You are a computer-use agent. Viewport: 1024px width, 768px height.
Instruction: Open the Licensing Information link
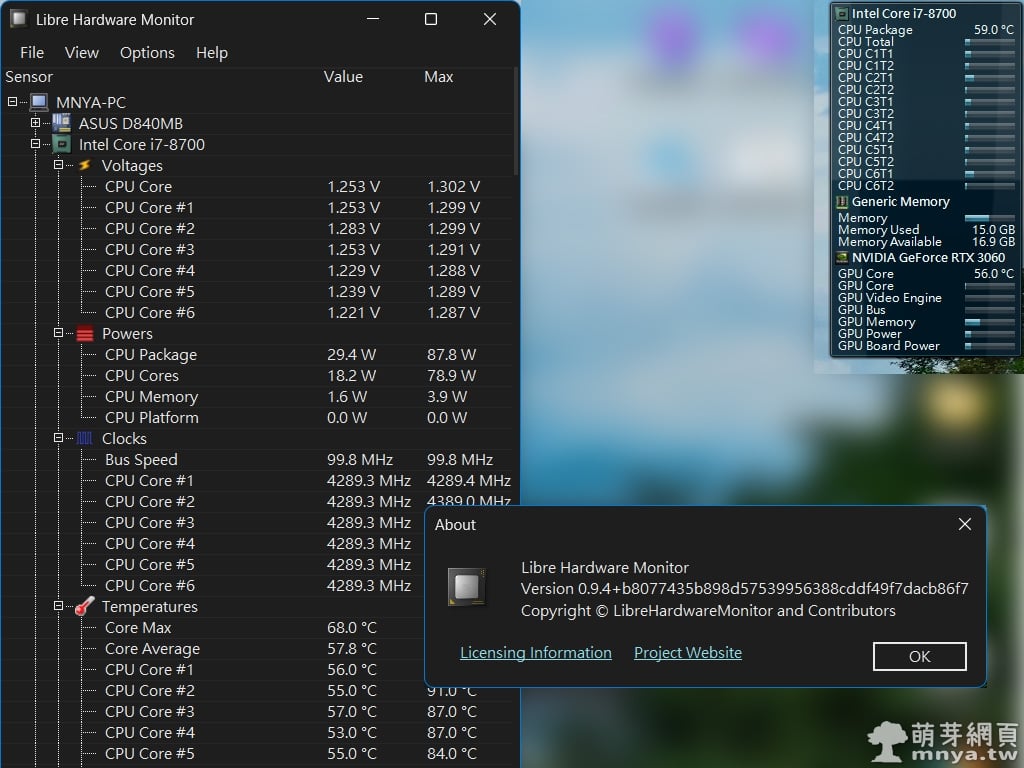[x=535, y=652]
